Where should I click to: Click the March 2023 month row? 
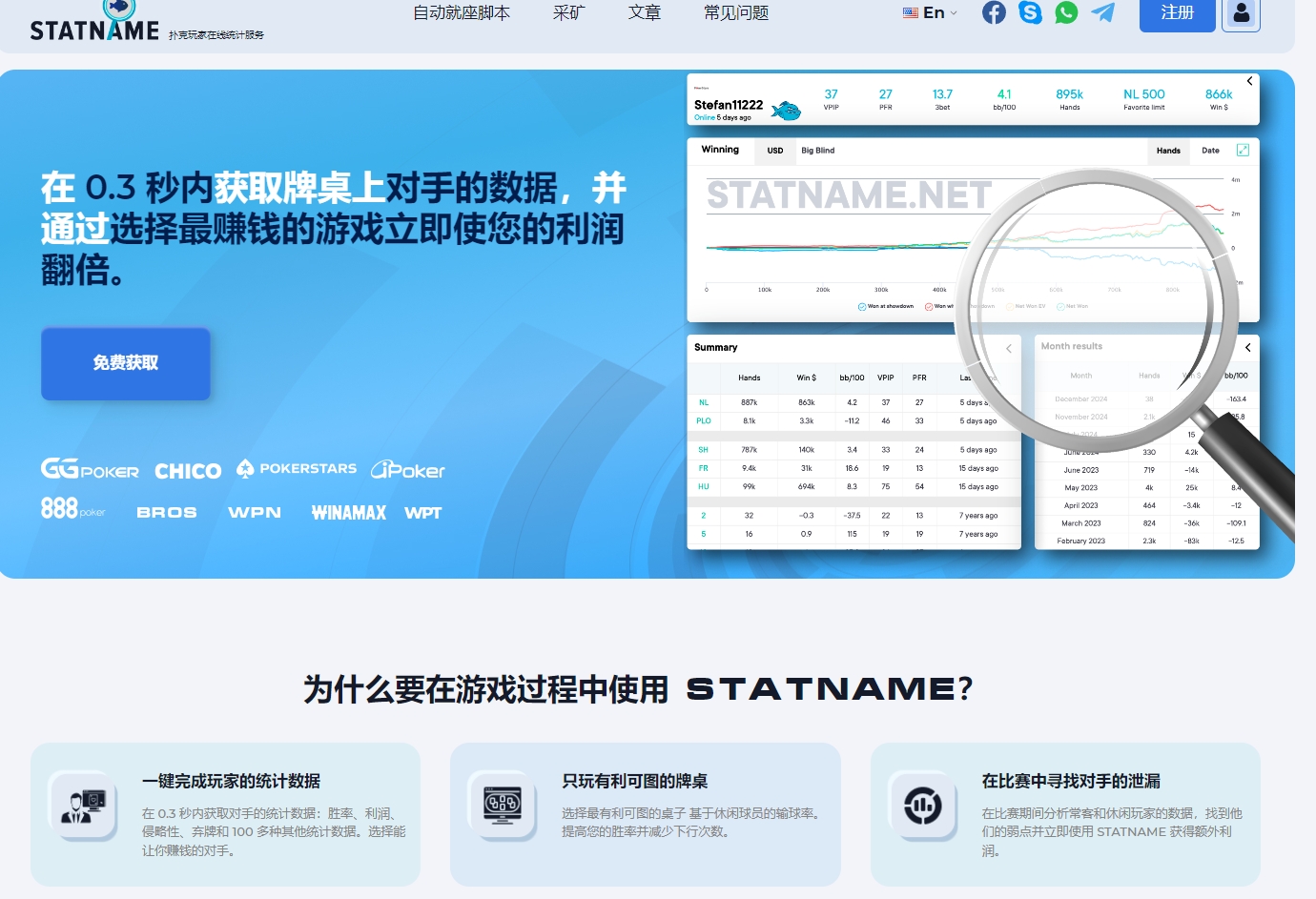pos(1147,522)
